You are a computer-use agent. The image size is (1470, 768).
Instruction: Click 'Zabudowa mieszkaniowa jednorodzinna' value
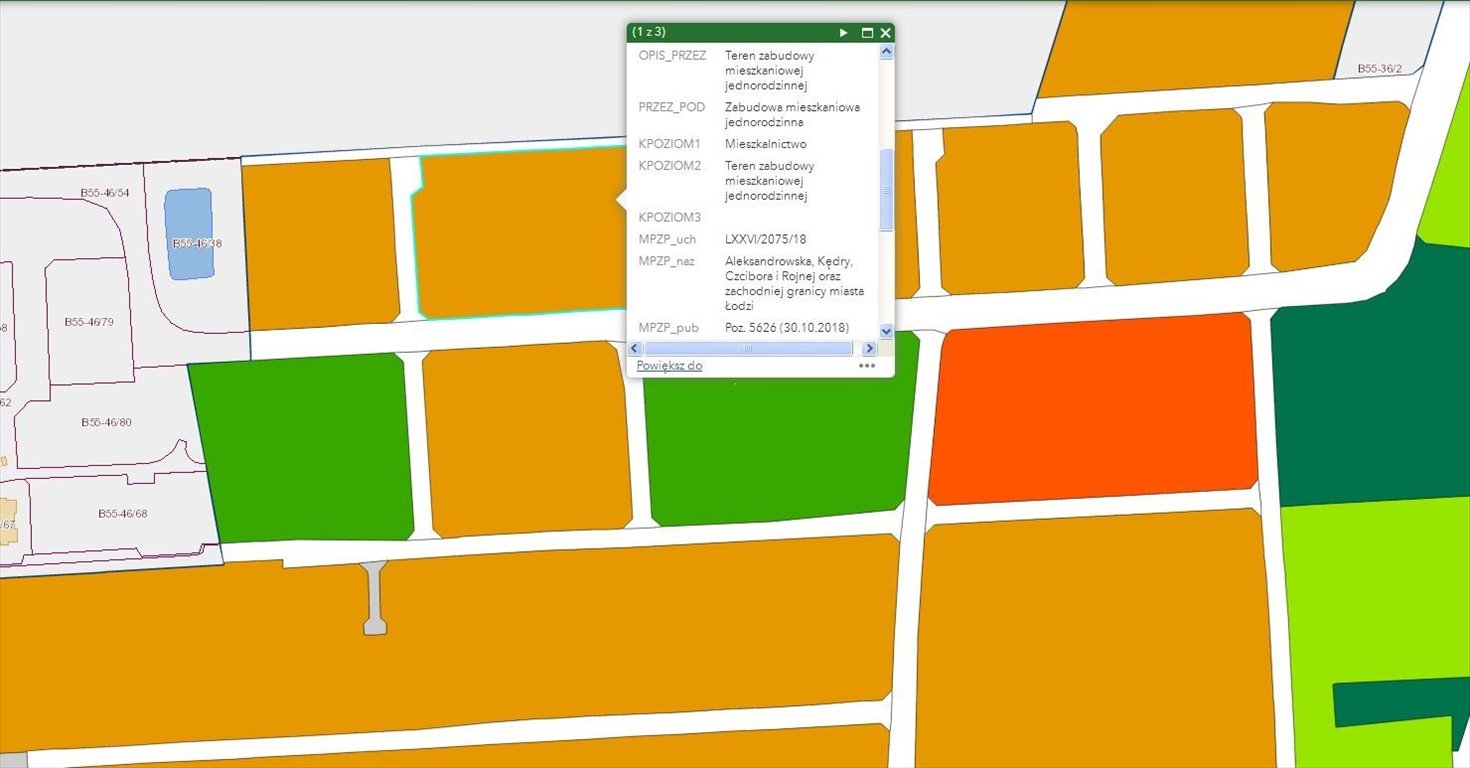[792, 115]
